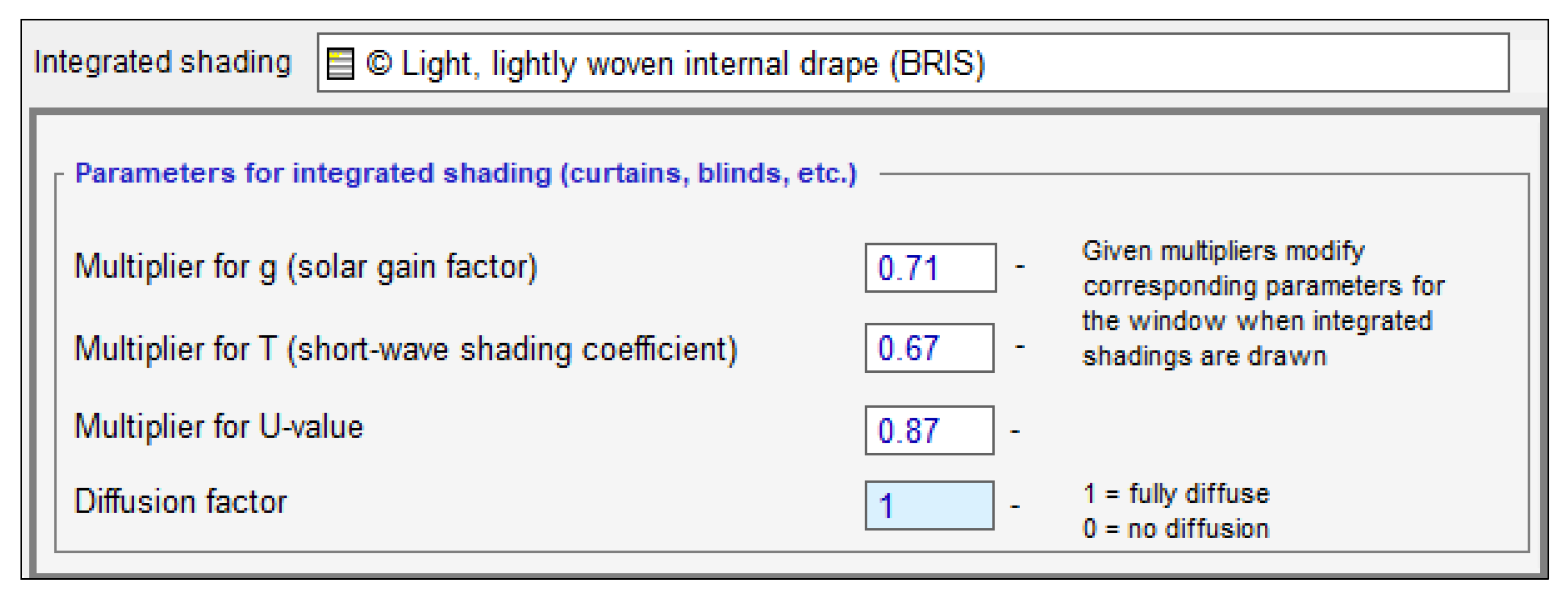Viewport: 1568px width, 603px height.
Task: Select the Multiplier for T value box
Action: tap(929, 348)
